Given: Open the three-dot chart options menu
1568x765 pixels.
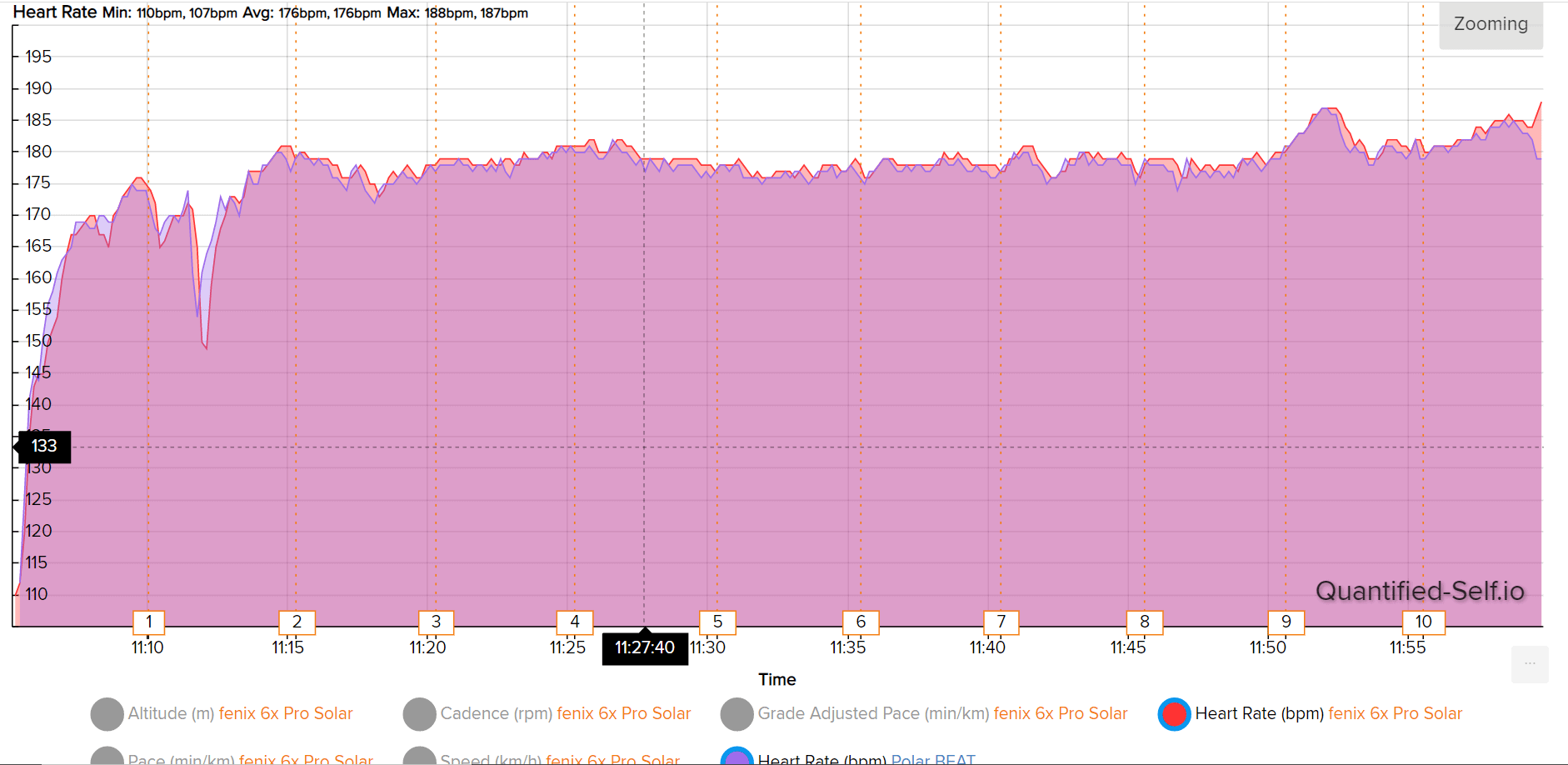Looking at the screenshot, I should point(1530,664).
